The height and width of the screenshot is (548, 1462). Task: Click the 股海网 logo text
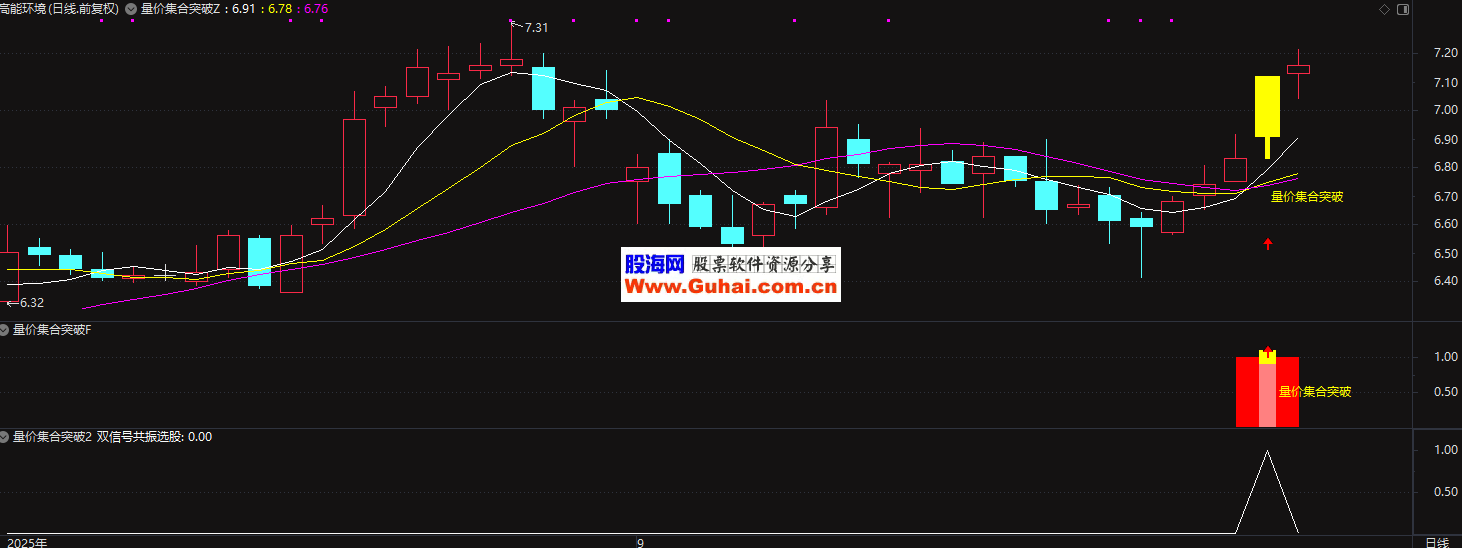653,264
